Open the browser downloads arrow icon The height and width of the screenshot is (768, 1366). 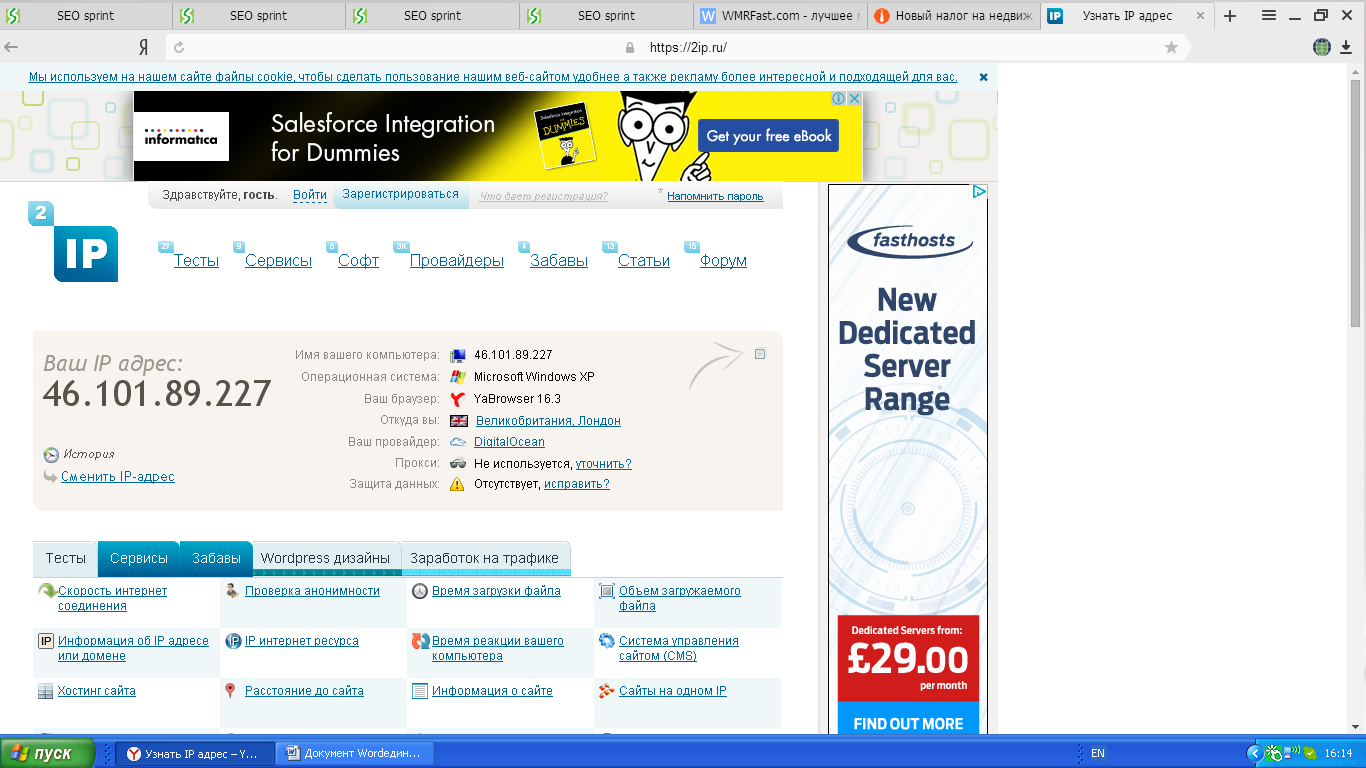click(x=1346, y=47)
